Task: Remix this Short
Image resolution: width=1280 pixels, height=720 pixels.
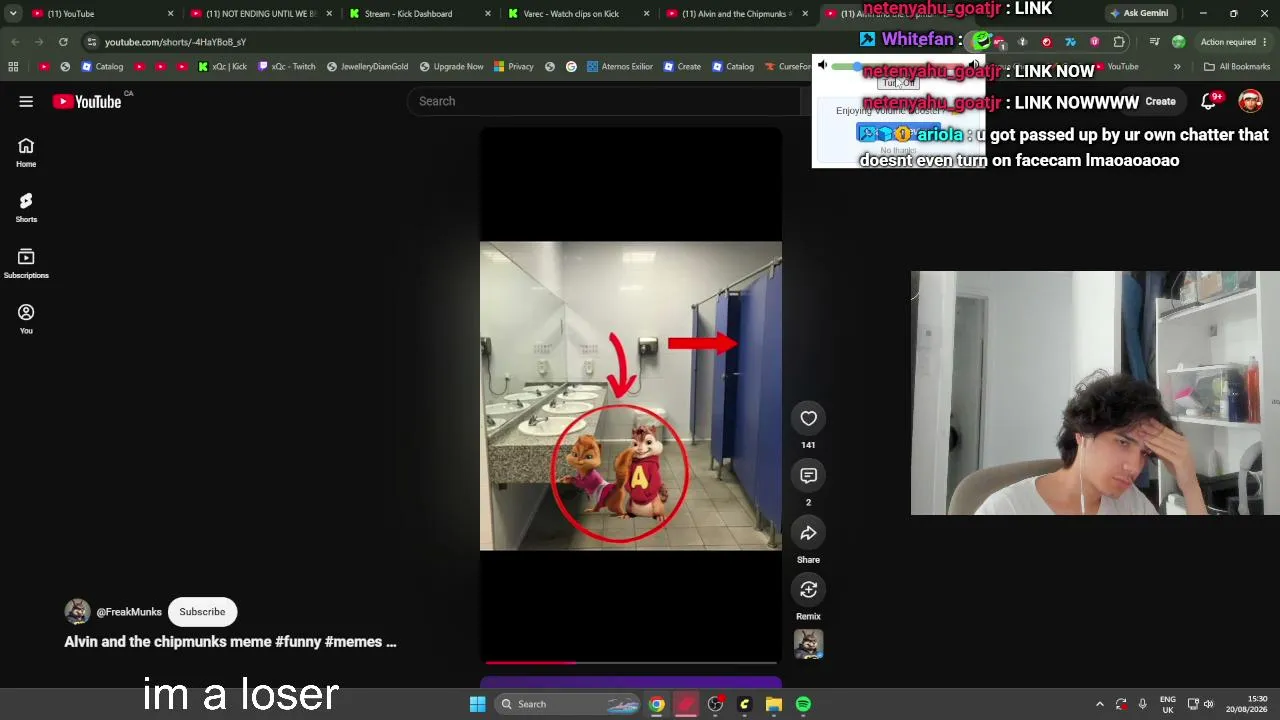Action: pyautogui.click(x=808, y=589)
